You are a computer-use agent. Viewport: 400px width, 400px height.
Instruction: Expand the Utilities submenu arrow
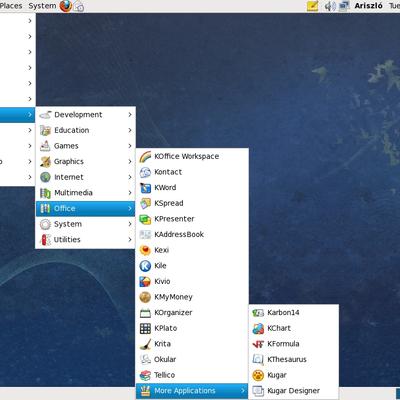pyautogui.click(x=130, y=240)
